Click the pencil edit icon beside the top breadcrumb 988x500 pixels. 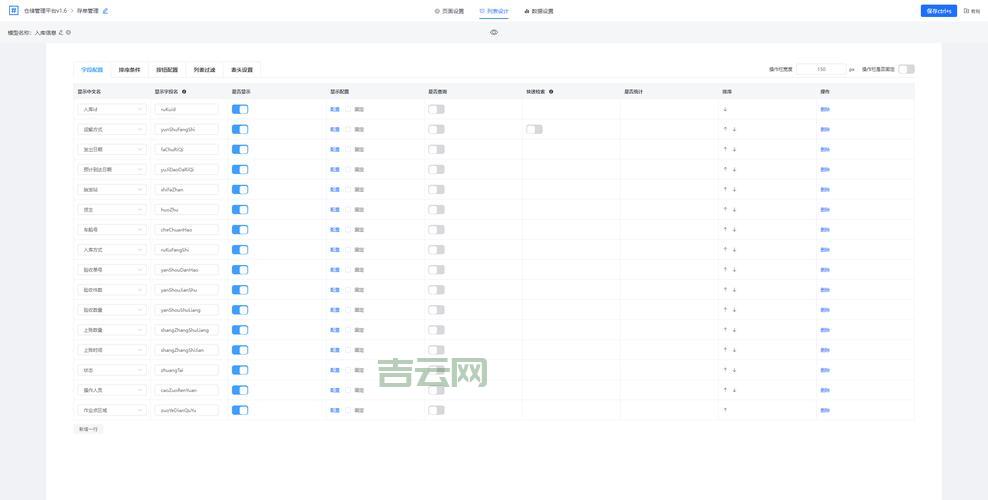tap(105, 11)
